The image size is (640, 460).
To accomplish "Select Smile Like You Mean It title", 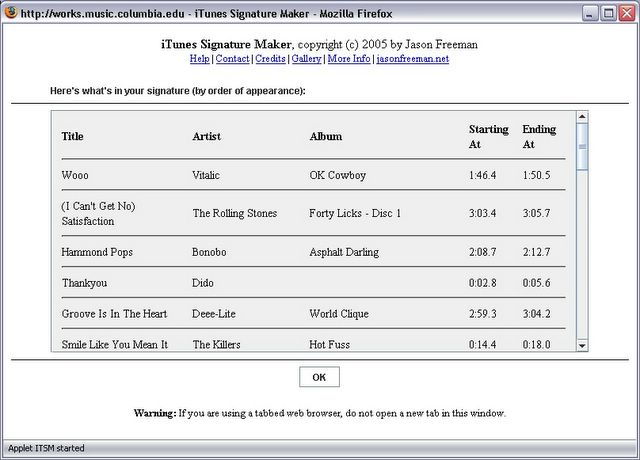I will (115, 344).
